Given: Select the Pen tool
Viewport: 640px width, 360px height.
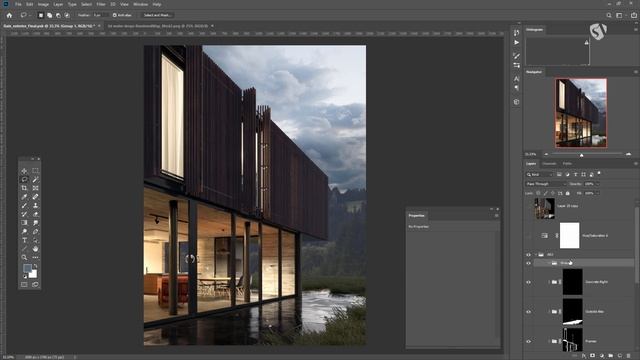Looking at the screenshot, I should (x=36, y=231).
